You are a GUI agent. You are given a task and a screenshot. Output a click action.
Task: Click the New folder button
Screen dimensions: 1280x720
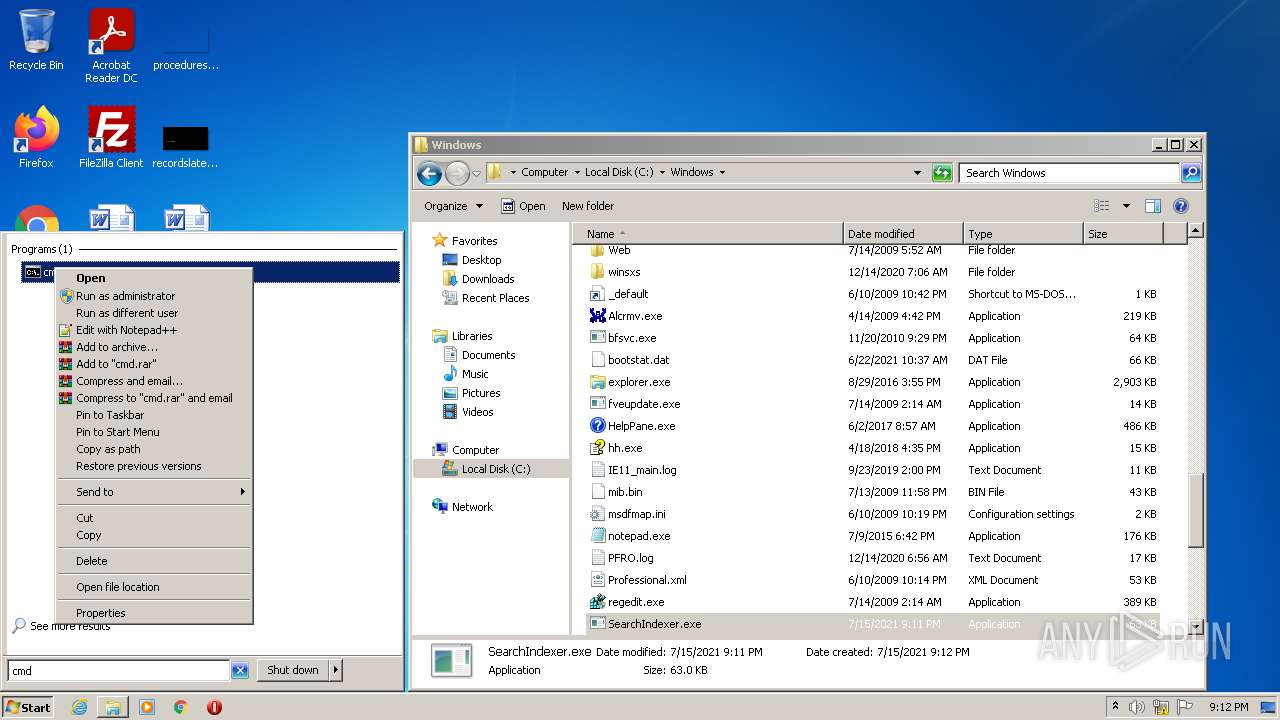[x=588, y=206]
